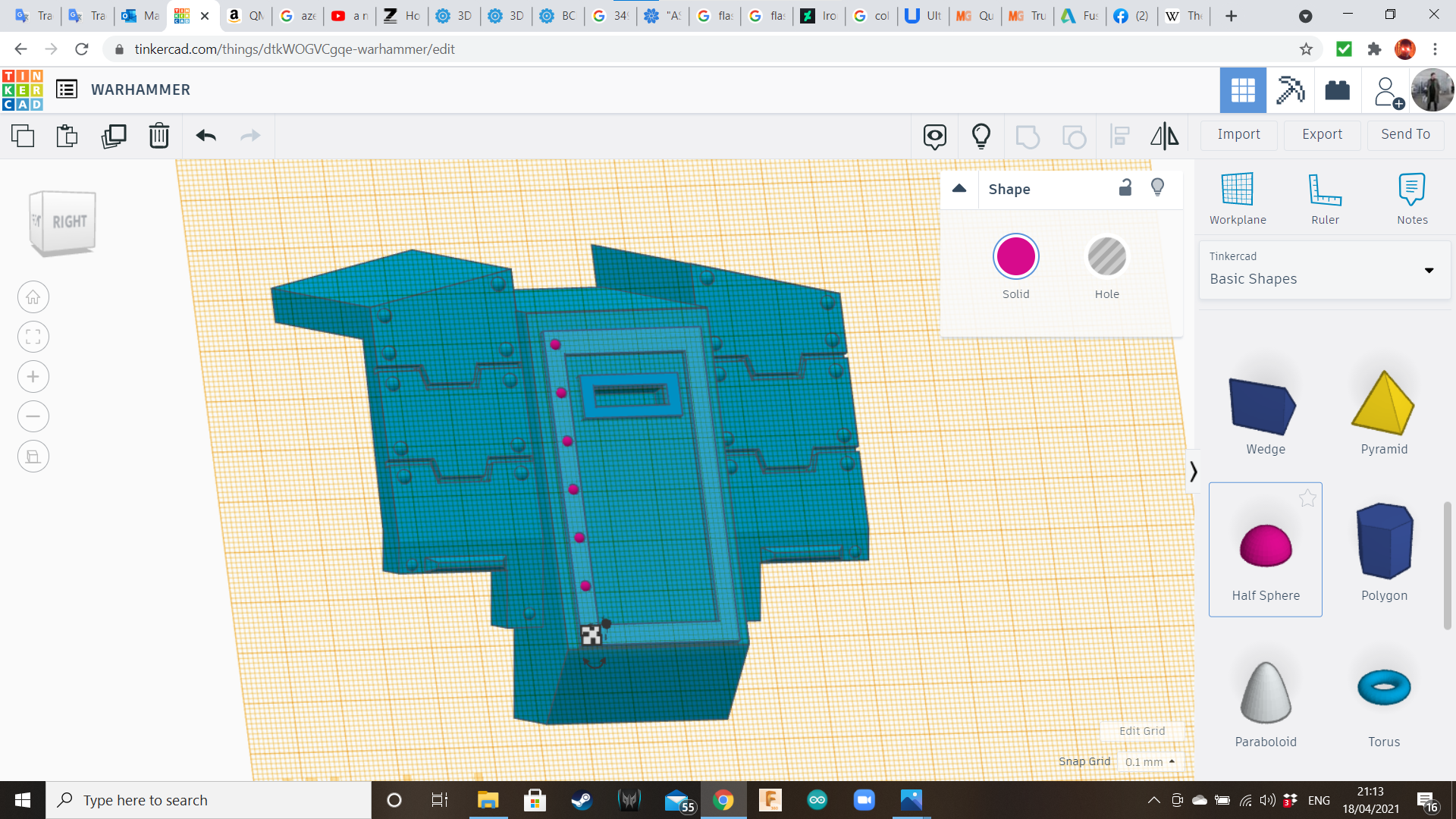Click the Mirror tool icon
Viewport: 1456px width, 819px height.
pos(1164,136)
